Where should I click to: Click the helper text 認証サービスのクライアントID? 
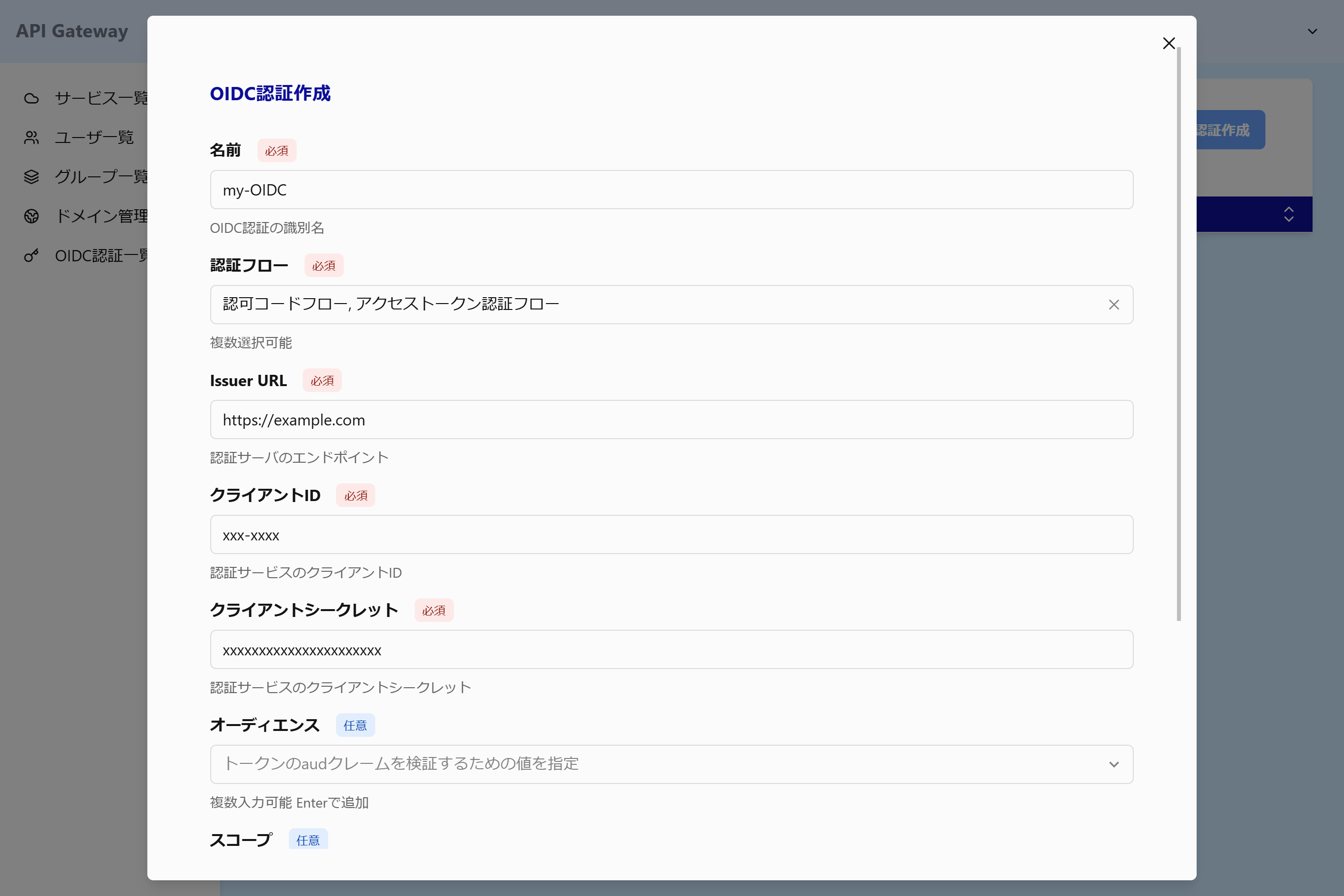click(x=306, y=573)
